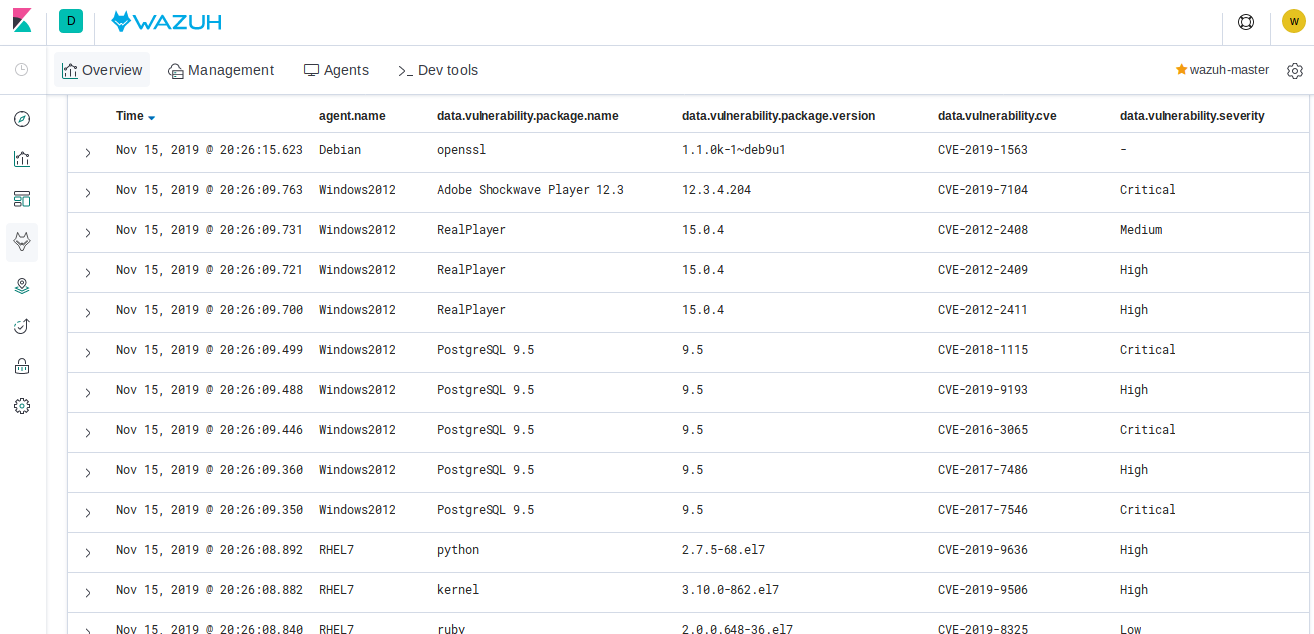Expand the CVE-2016-3065 PostgreSQL row

(x=88, y=432)
